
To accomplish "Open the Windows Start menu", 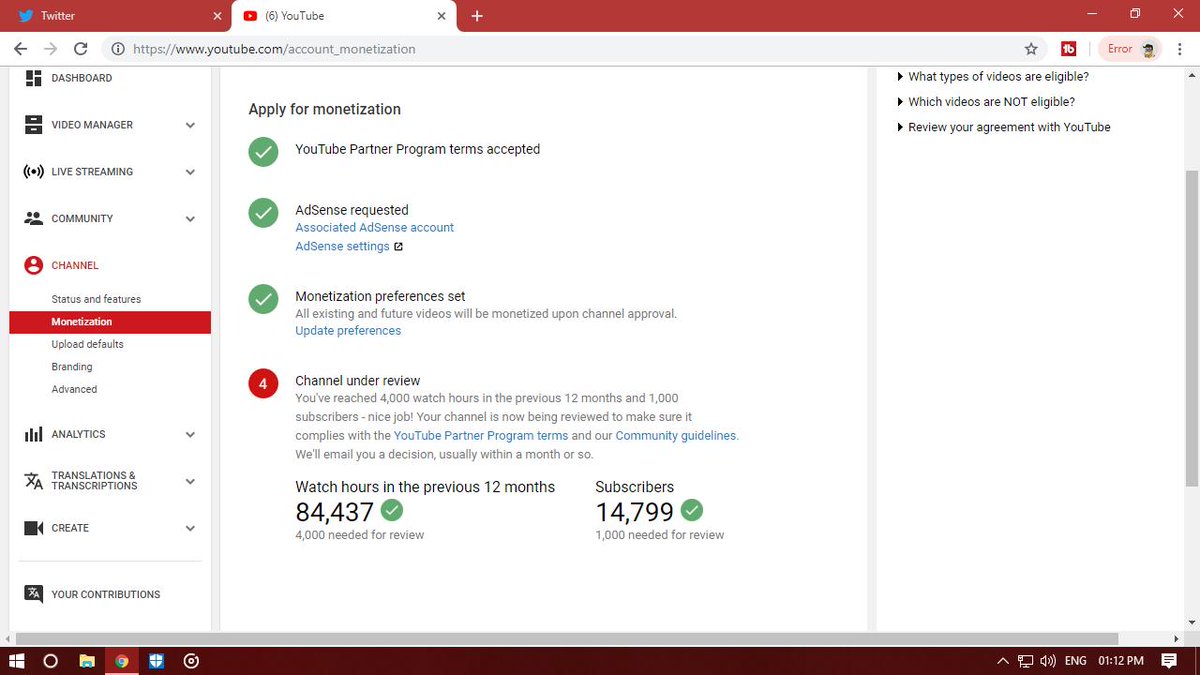I will tap(16, 661).
